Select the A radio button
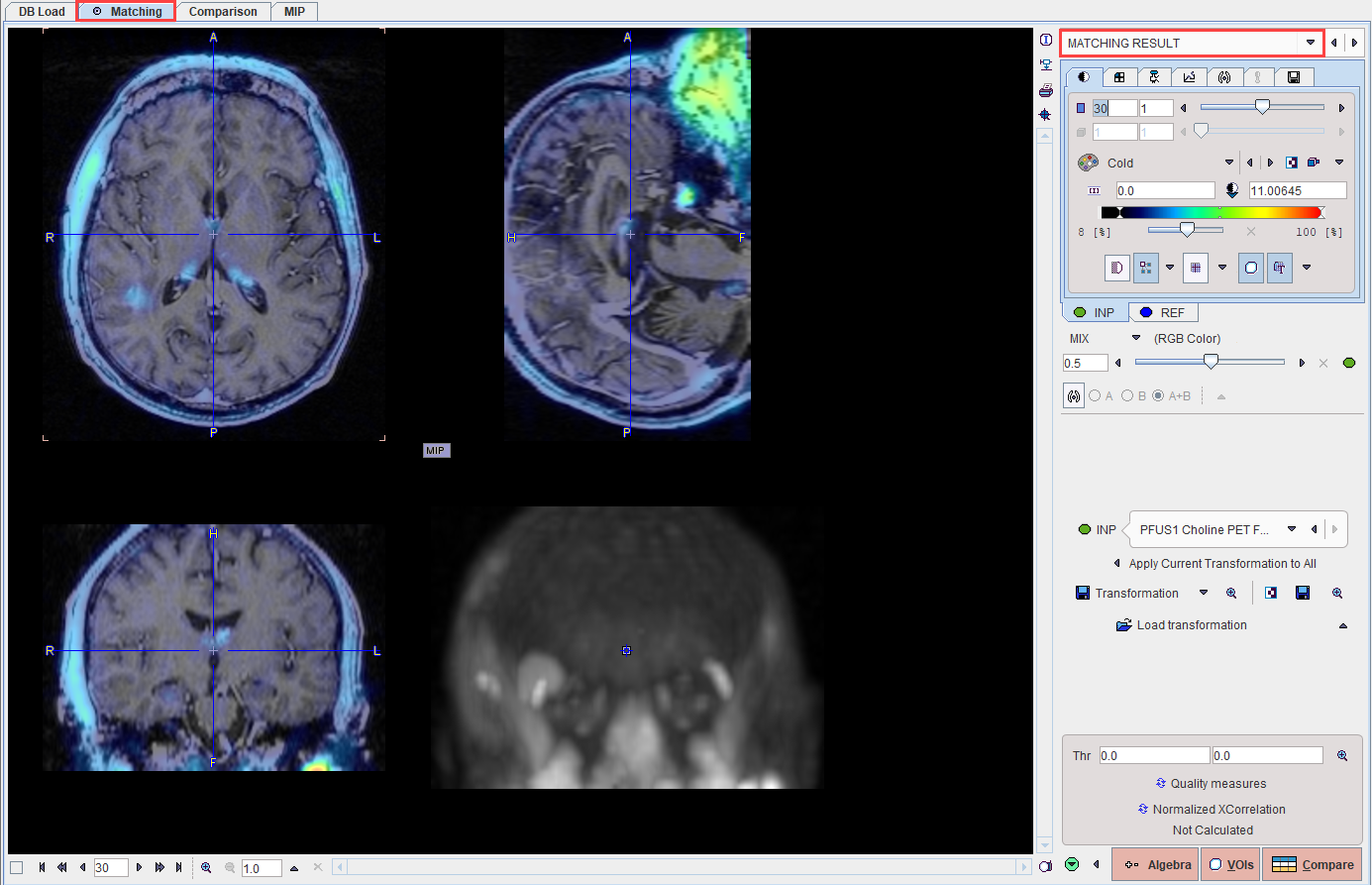 click(x=1095, y=395)
